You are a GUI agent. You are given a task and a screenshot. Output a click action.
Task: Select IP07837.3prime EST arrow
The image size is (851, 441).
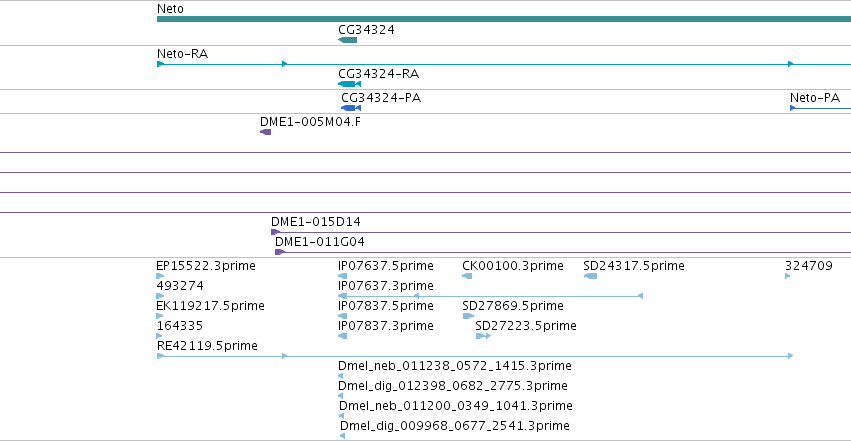tap(342, 336)
